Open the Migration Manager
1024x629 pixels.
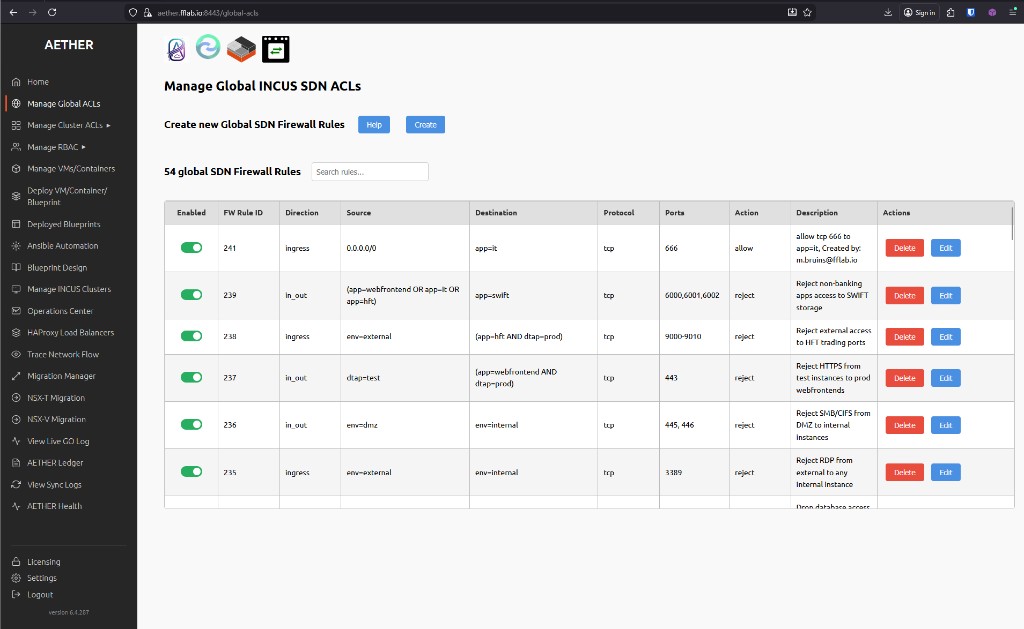pyautogui.click(x=61, y=376)
